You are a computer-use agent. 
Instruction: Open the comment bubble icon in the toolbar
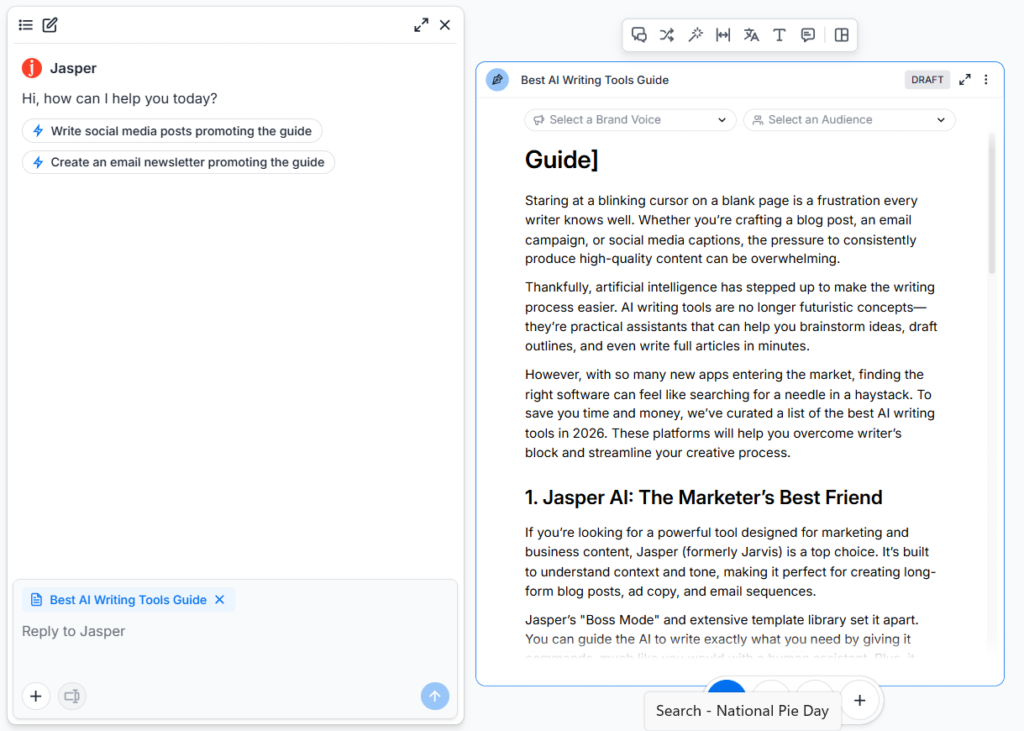(x=807, y=34)
